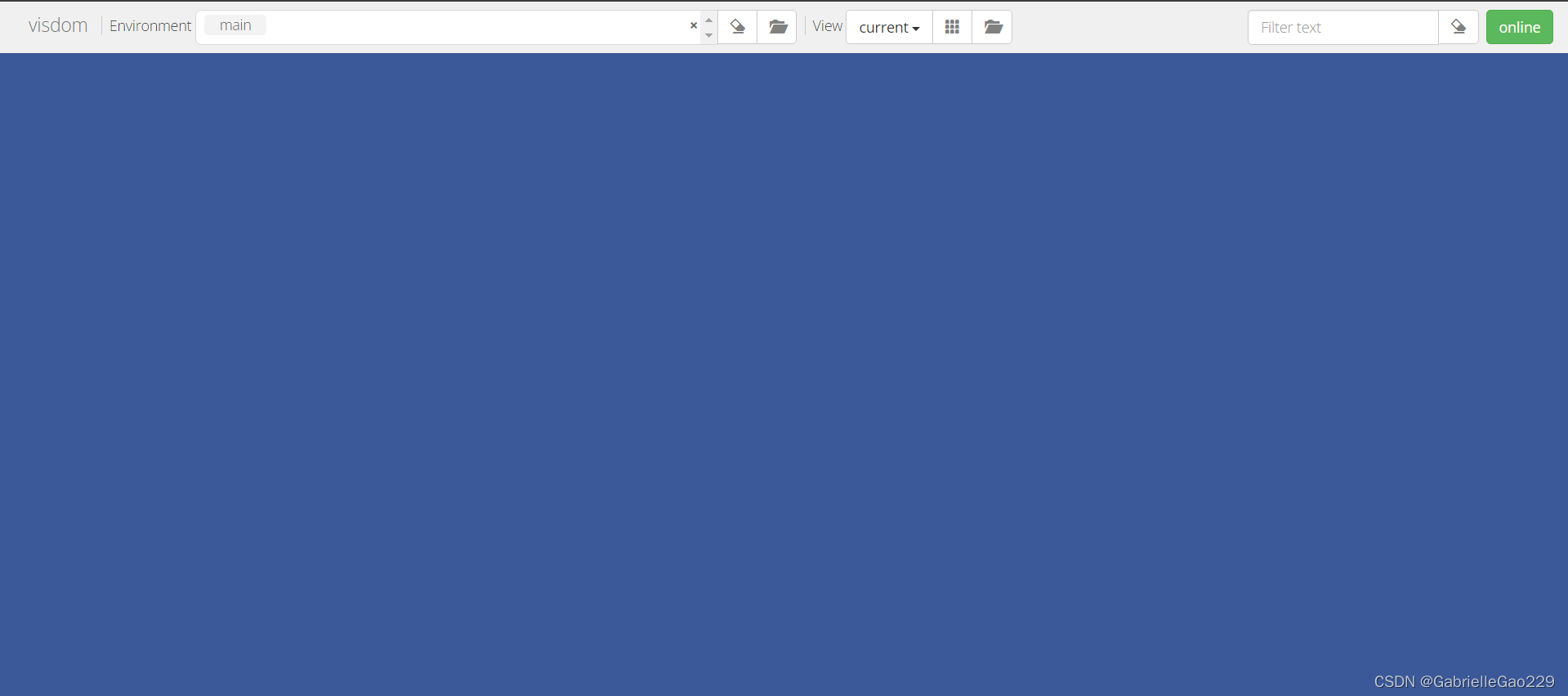Screen dimensions: 1568x696
Task: Clear the main environment with eraser icon
Action: click(x=738, y=27)
